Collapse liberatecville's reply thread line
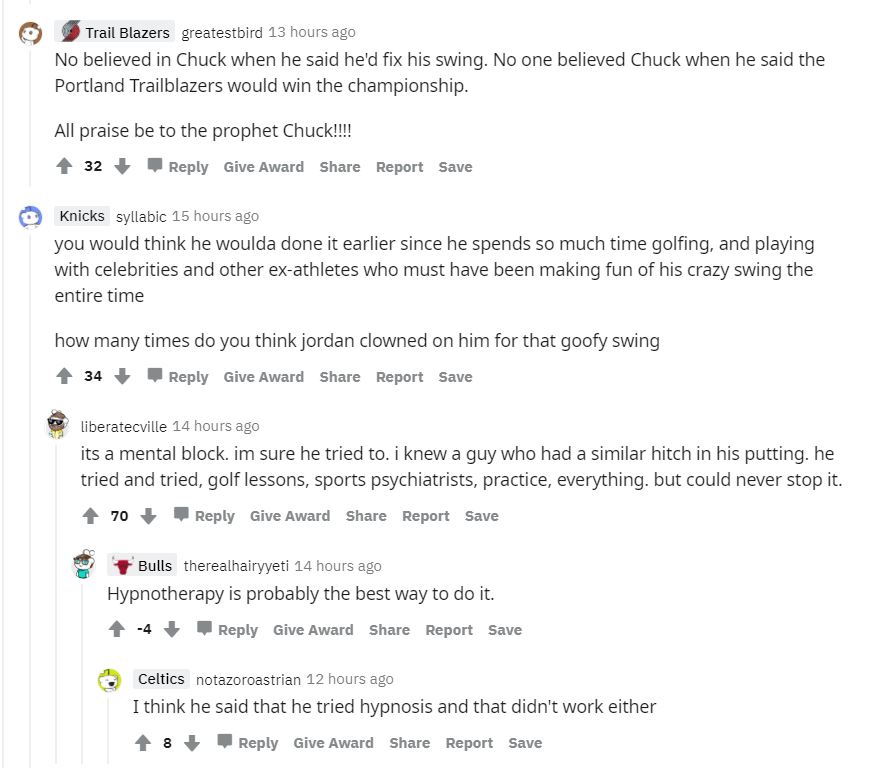Image resolution: width=880 pixels, height=768 pixels. [57, 600]
